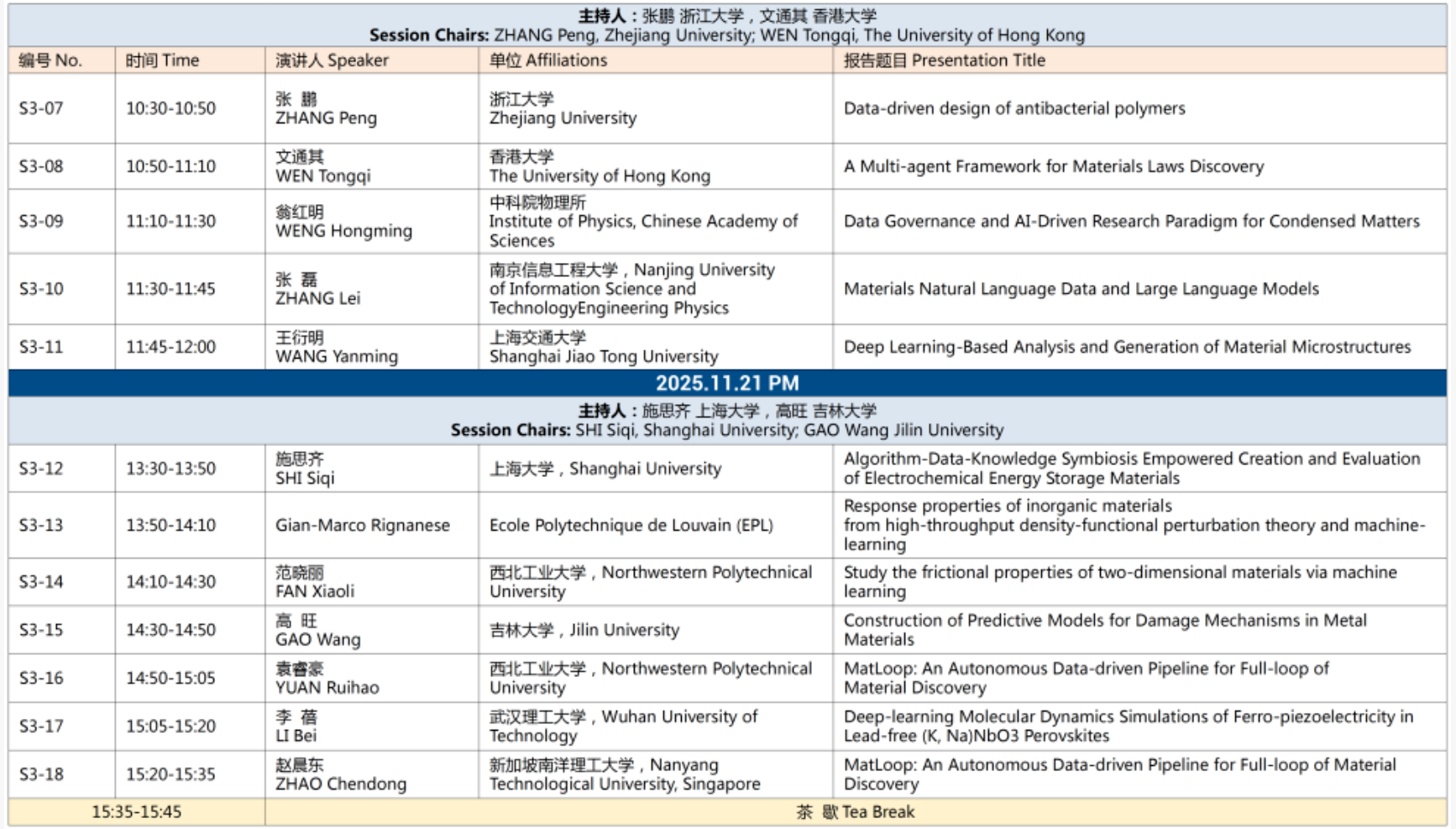Select speaker Gian-Marco Rignanese
Screen dimensions: 1456x829
point(362,525)
